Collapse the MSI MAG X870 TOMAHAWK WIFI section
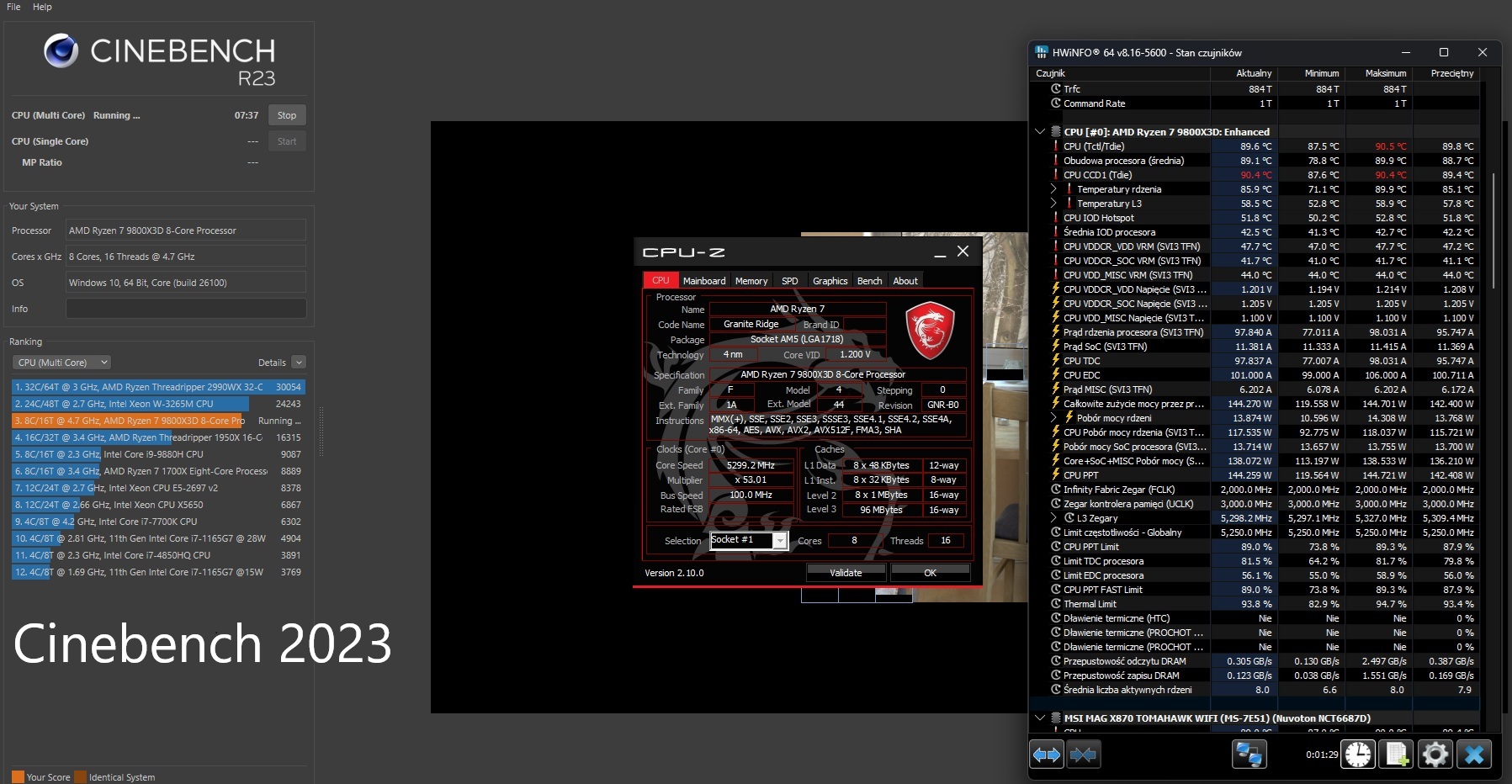This screenshot has width=1512, height=784. point(1040,718)
